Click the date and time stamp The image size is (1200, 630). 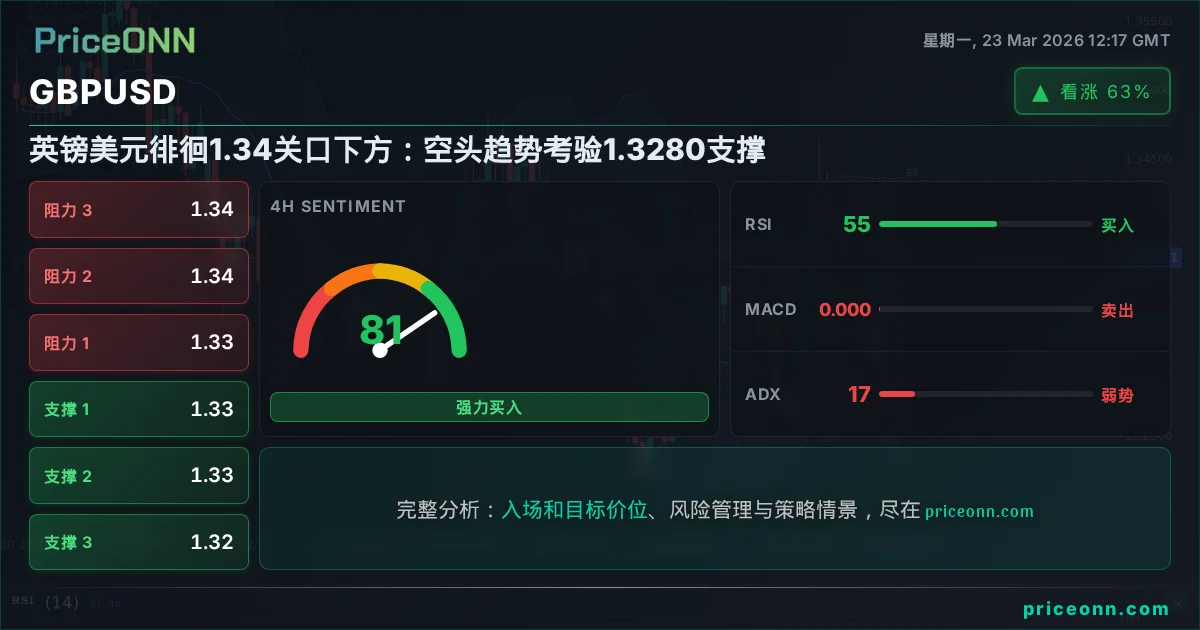[1046, 41]
